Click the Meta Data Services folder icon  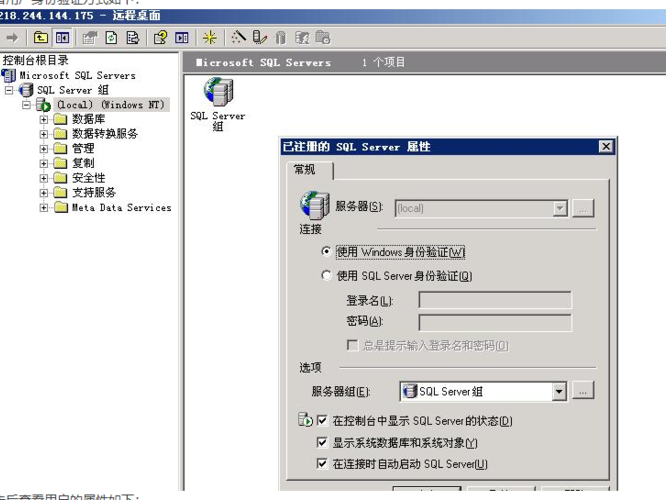tap(60, 207)
